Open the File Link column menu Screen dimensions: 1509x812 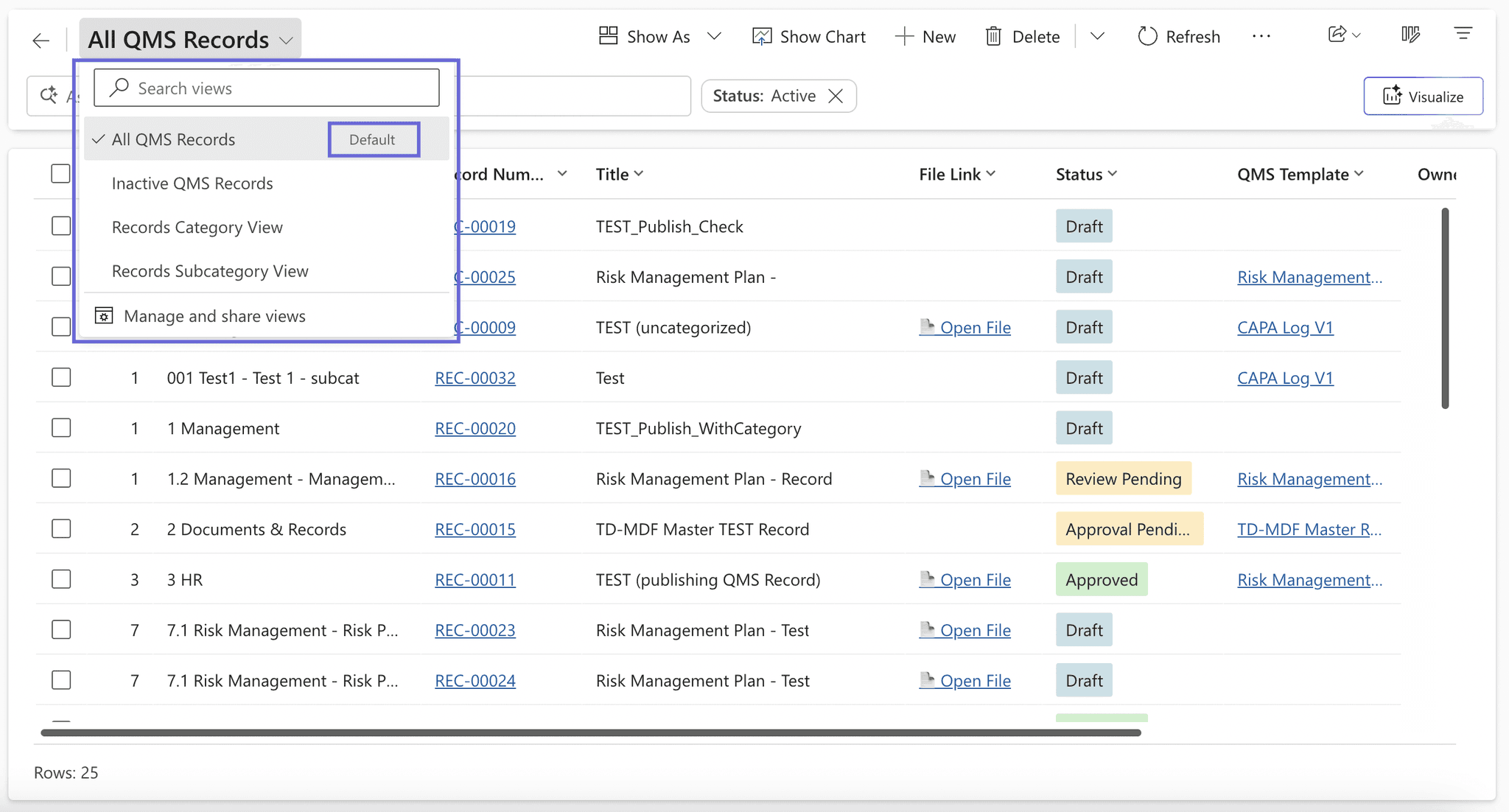click(991, 174)
